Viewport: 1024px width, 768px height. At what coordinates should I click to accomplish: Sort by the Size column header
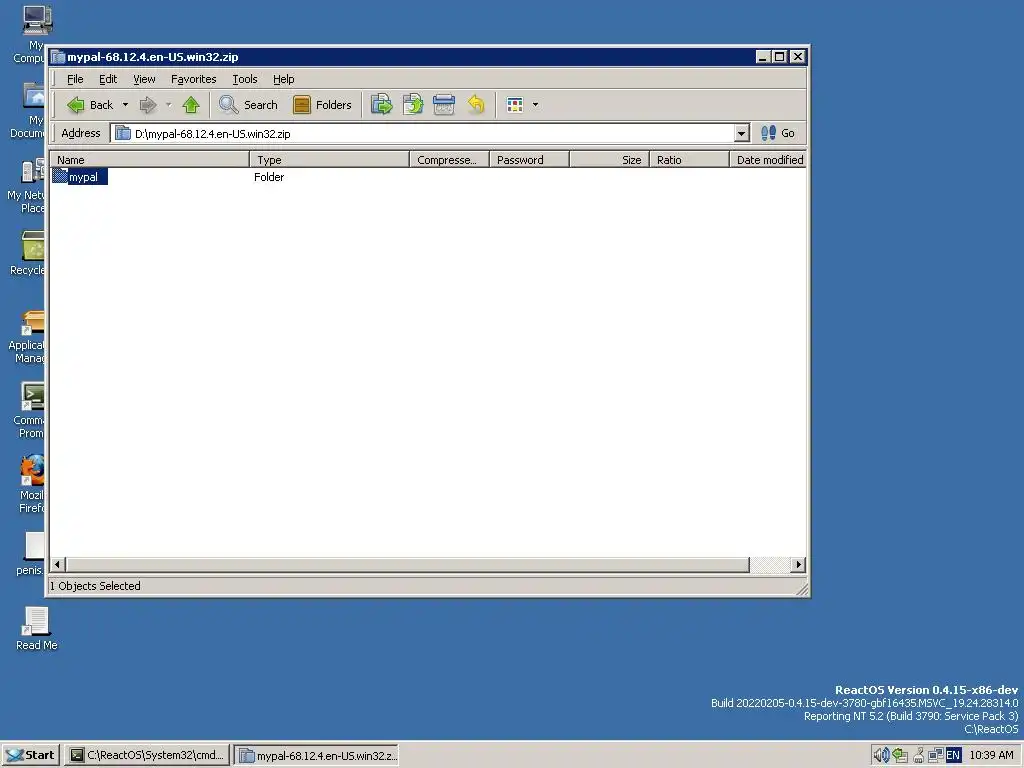pos(609,160)
